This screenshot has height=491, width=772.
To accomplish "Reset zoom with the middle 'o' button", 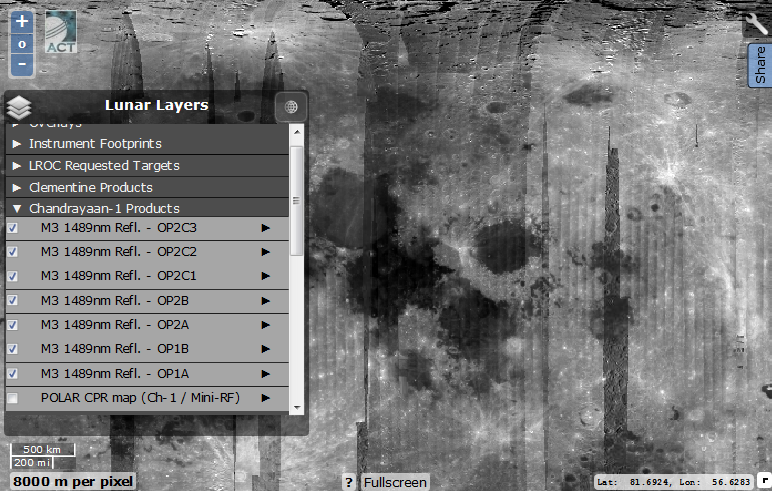I will click(x=22, y=44).
